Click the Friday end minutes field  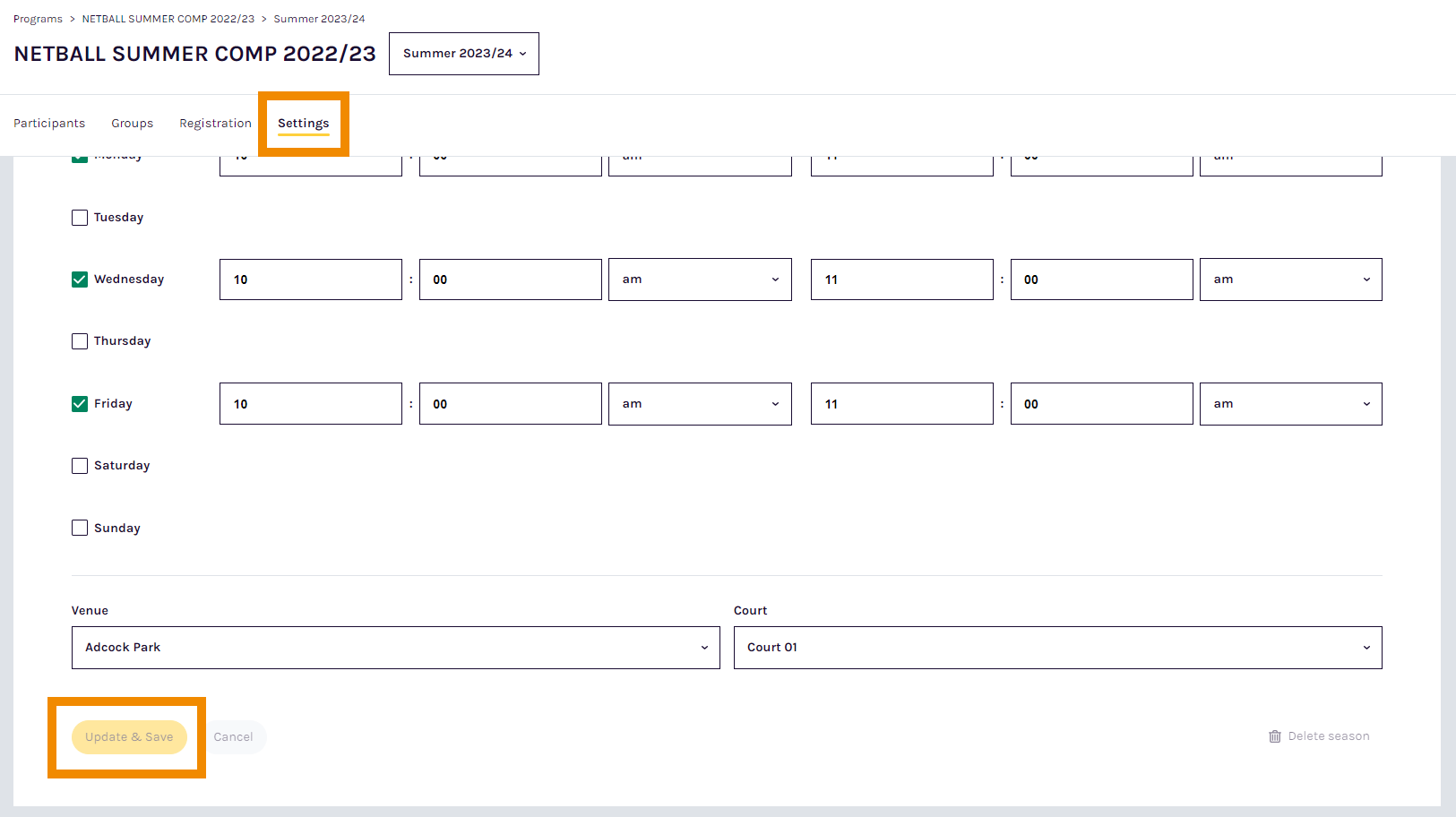click(x=1101, y=404)
